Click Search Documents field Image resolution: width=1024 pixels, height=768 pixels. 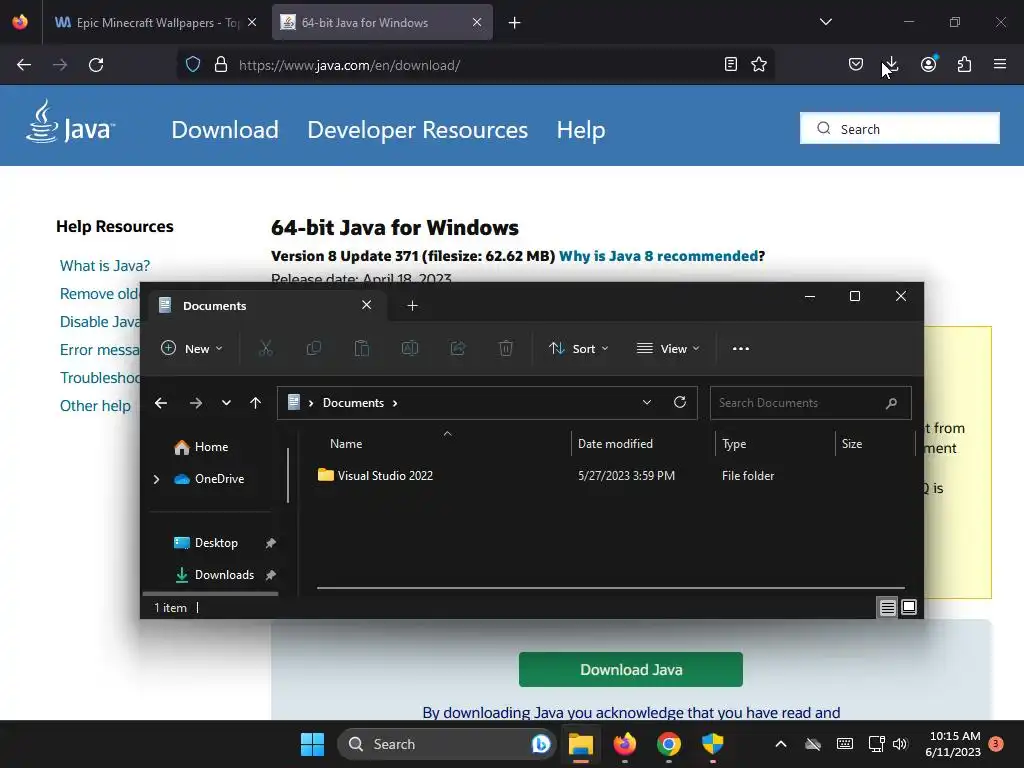pos(810,403)
